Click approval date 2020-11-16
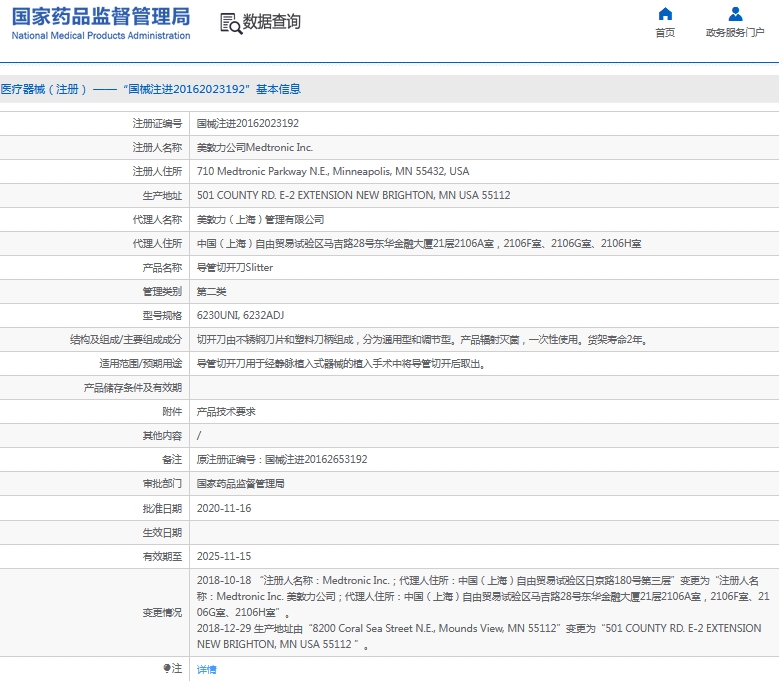 (224, 508)
